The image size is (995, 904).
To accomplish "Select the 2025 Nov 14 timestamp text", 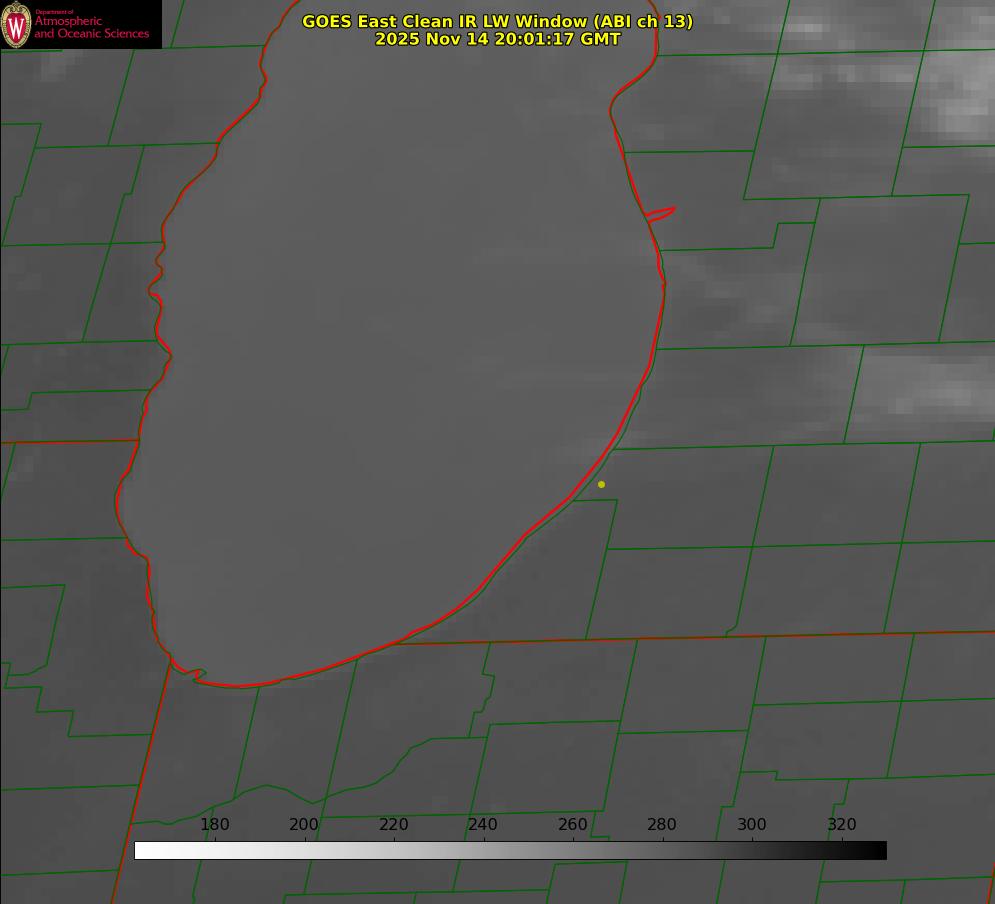I will 497,40.
